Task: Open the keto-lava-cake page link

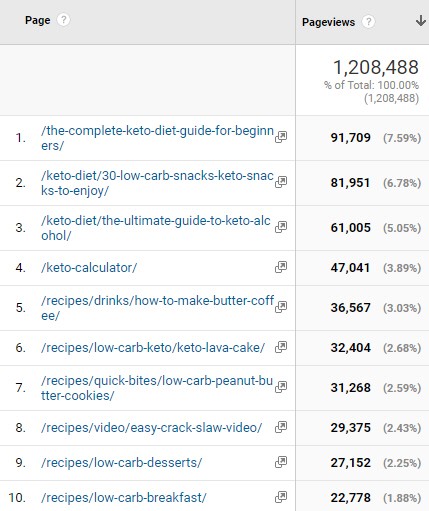Action: coord(153,348)
